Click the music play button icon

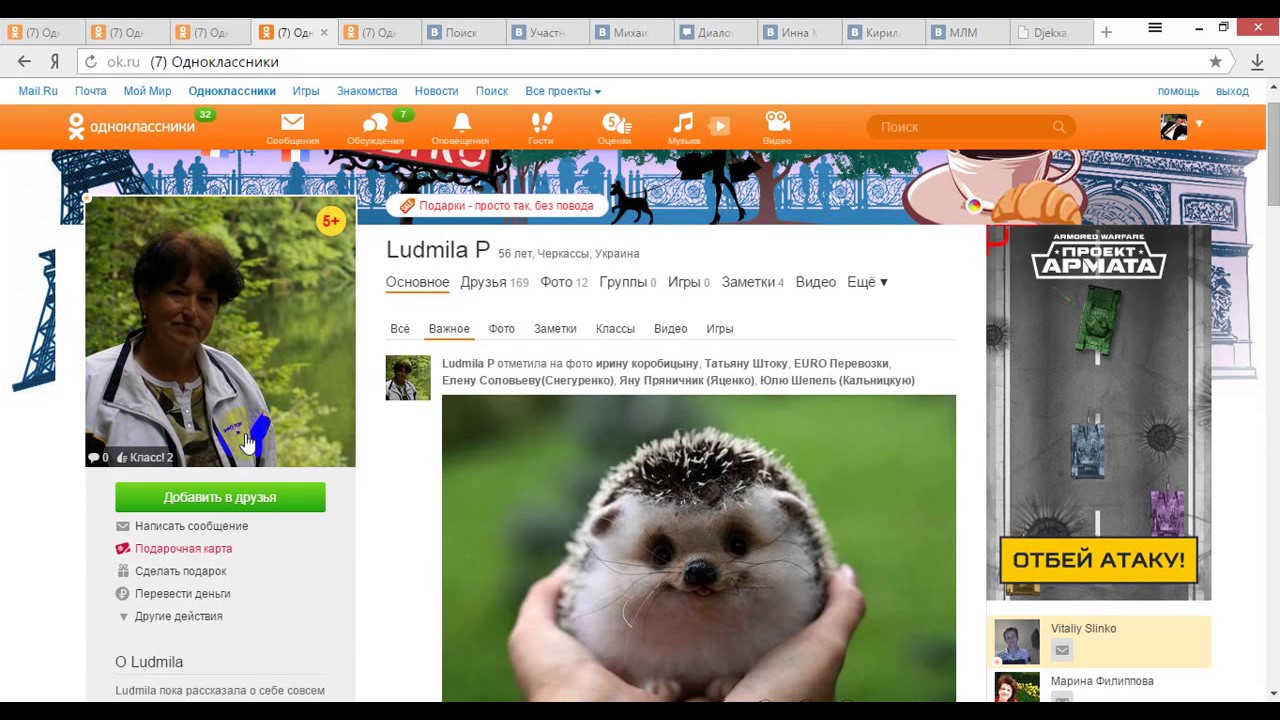tap(719, 125)
